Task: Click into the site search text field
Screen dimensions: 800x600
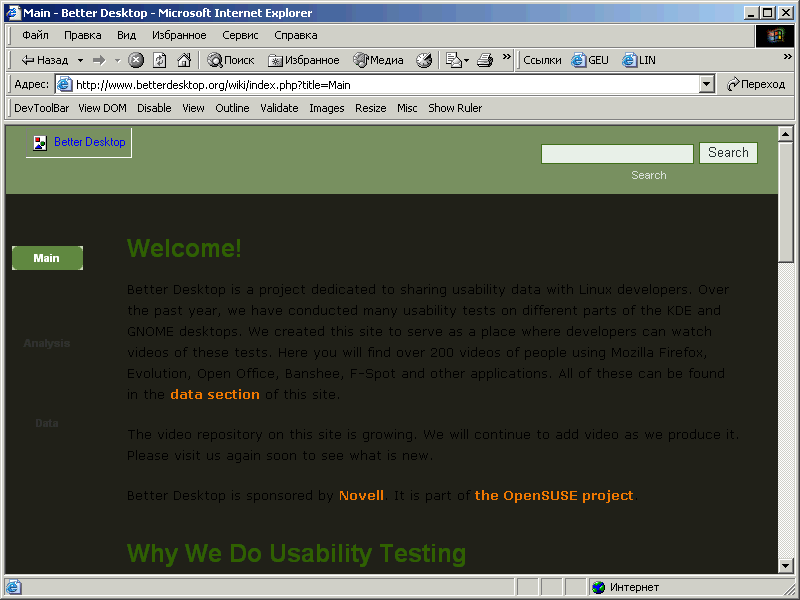Action: (617, 154)
